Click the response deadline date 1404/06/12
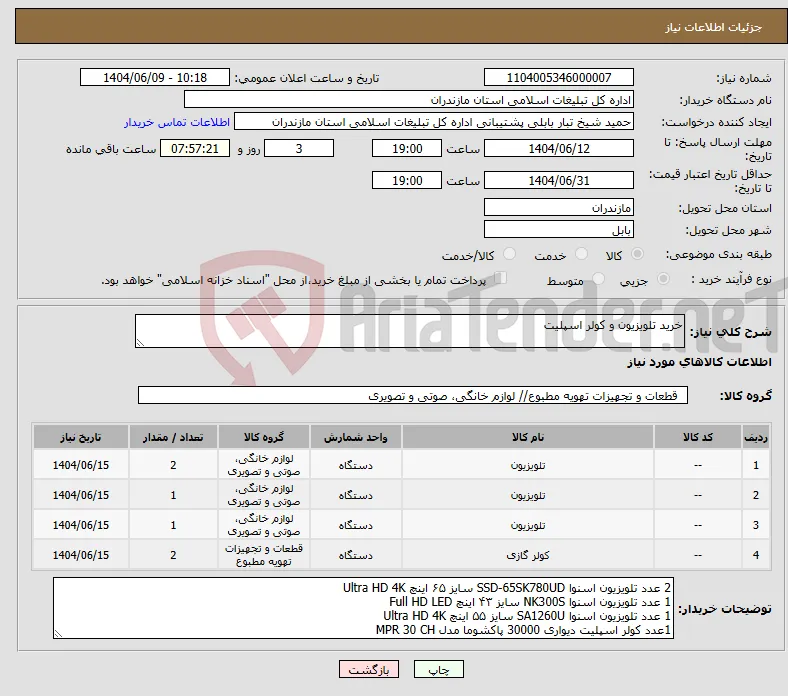 click(x=559, y=148)
